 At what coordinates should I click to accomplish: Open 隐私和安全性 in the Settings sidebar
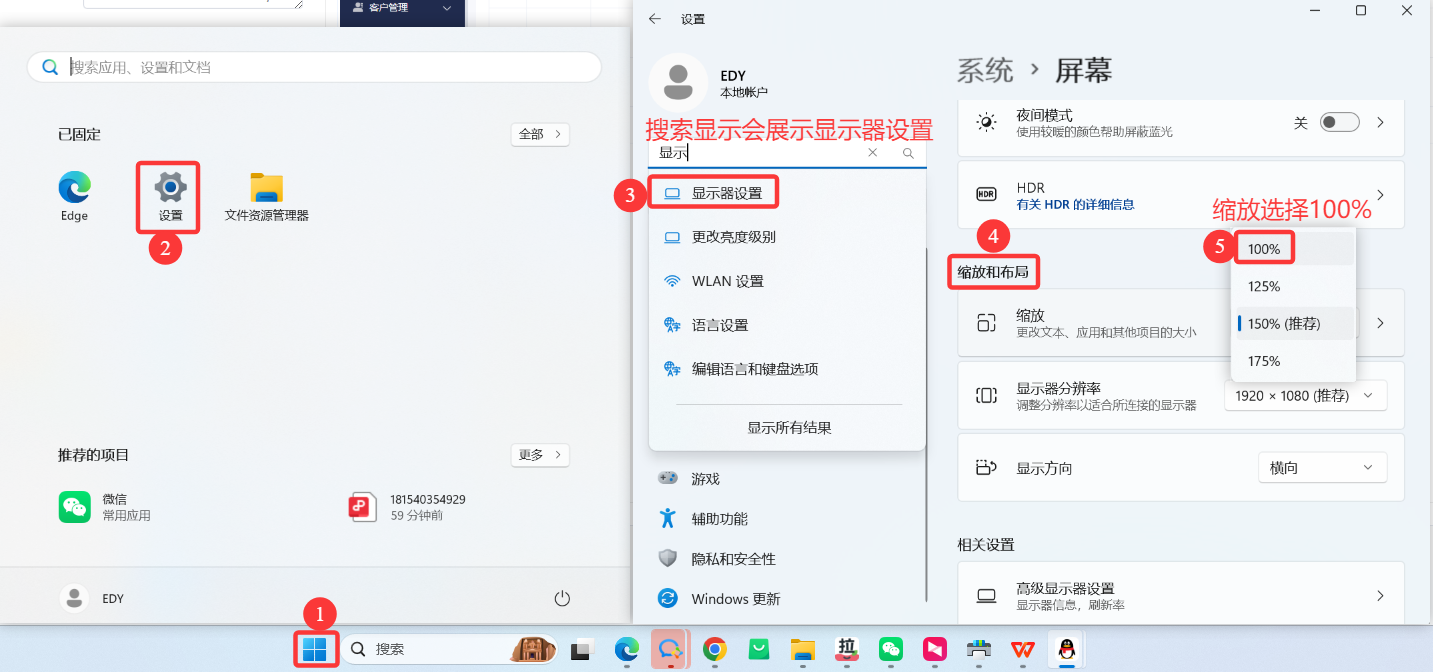(788, 559)
